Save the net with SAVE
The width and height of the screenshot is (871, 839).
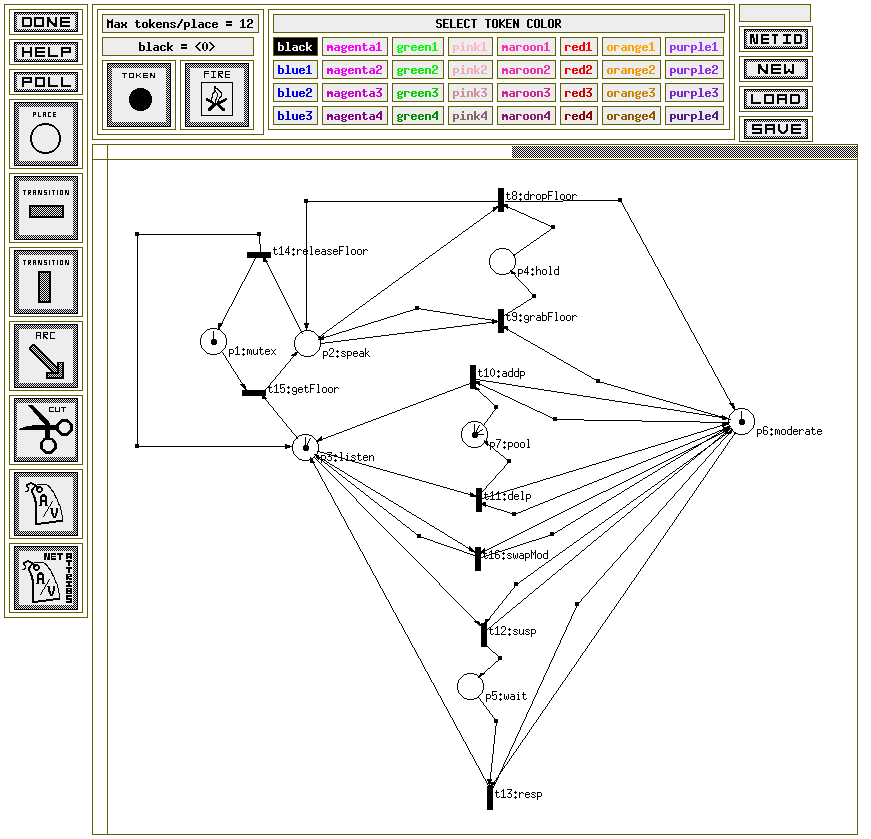point(775,129)
